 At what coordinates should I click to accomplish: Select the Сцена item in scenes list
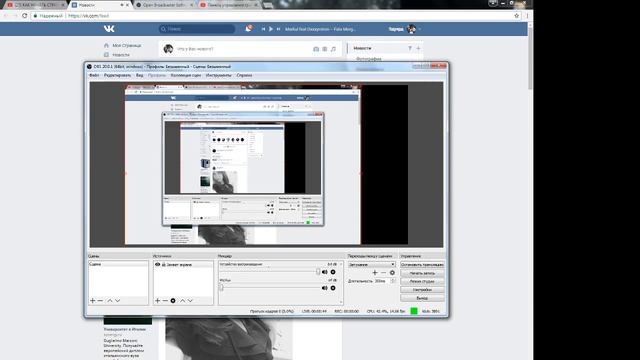click(x=118, y=264)
